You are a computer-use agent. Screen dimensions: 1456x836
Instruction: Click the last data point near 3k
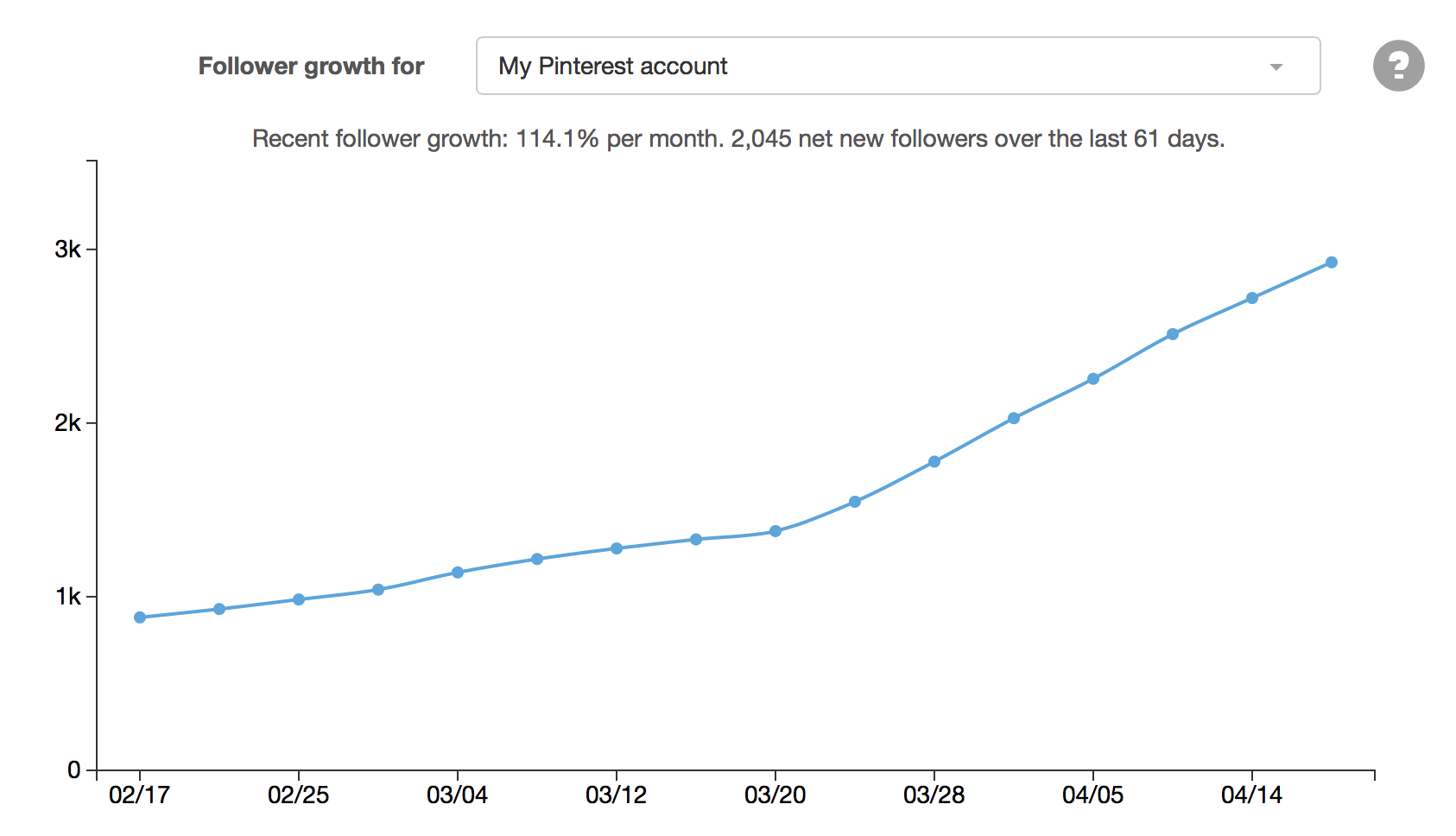pyautogui.click(x=1331, y=263)
